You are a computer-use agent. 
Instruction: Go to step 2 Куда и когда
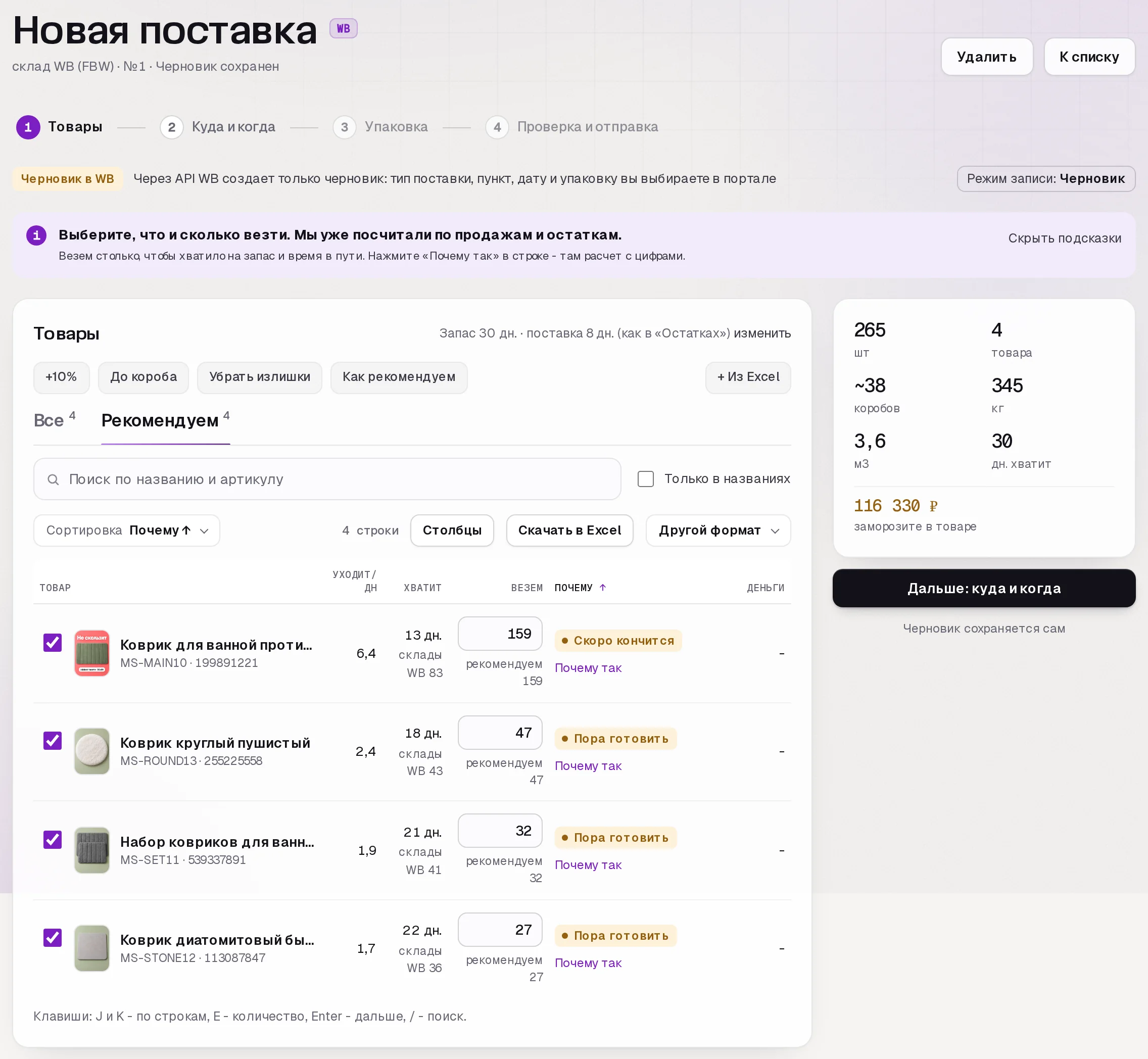tap(218, 127)
